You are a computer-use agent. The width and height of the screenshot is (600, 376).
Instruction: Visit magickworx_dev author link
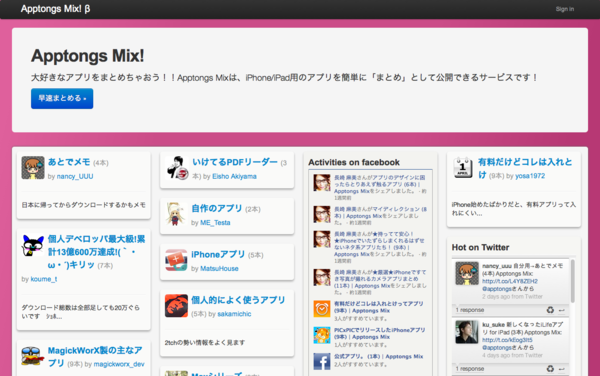point(119,364)
